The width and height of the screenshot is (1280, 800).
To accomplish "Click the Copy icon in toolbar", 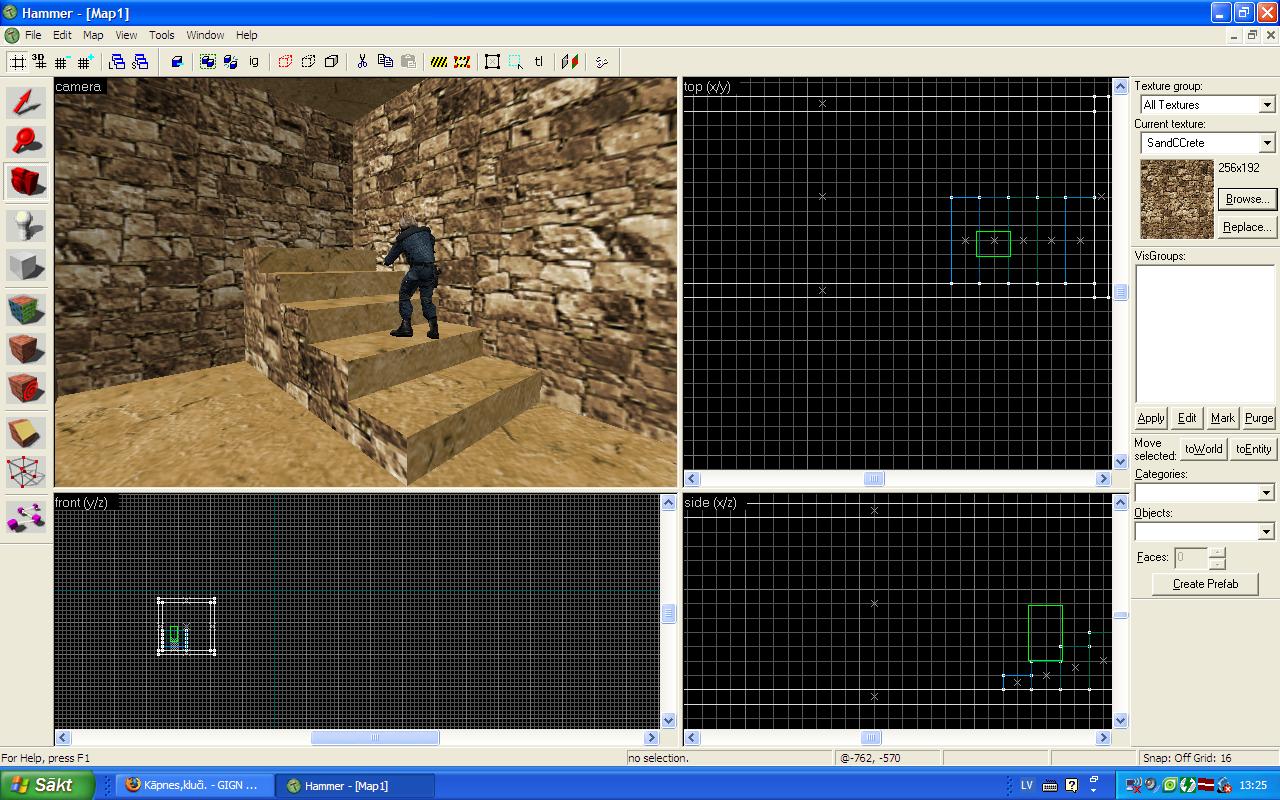I will (385, 61).
